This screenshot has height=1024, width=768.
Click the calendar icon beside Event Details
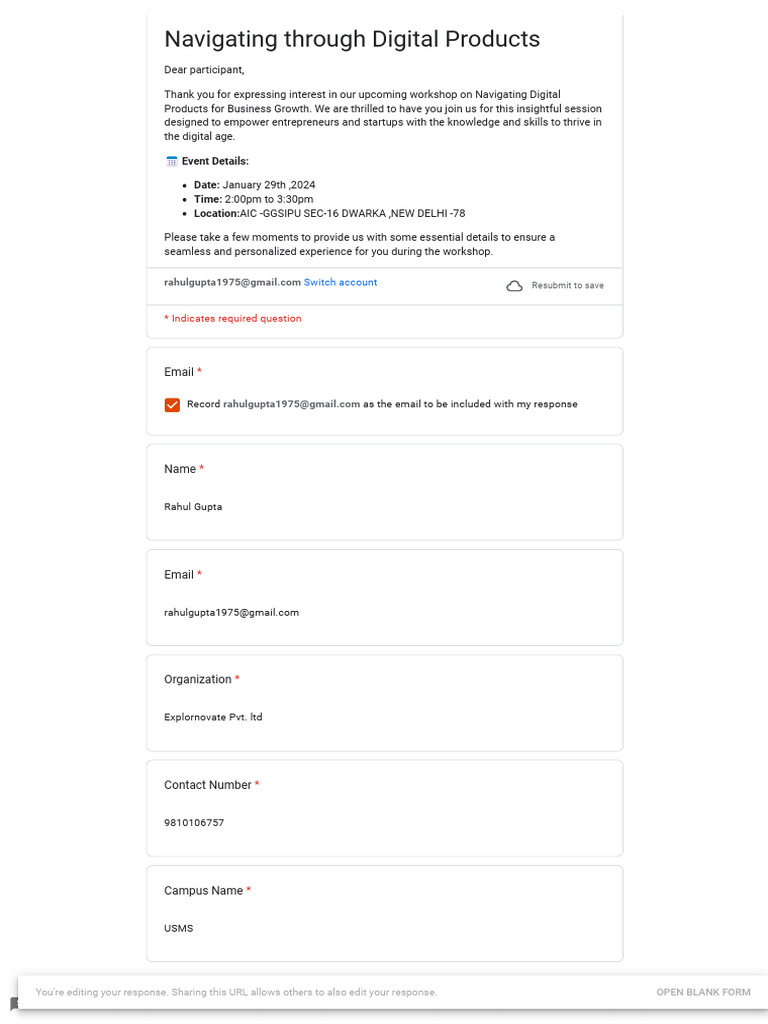tap(171, 161)
